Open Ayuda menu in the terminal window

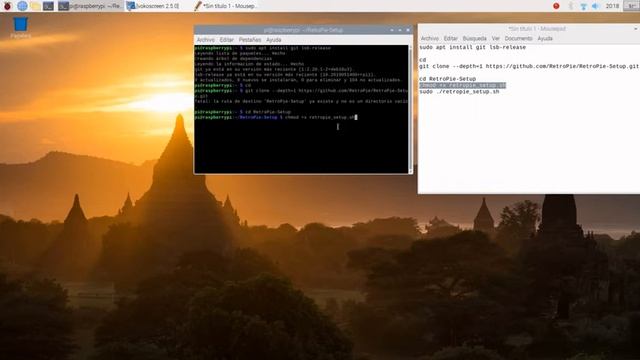tap(273, 40)
